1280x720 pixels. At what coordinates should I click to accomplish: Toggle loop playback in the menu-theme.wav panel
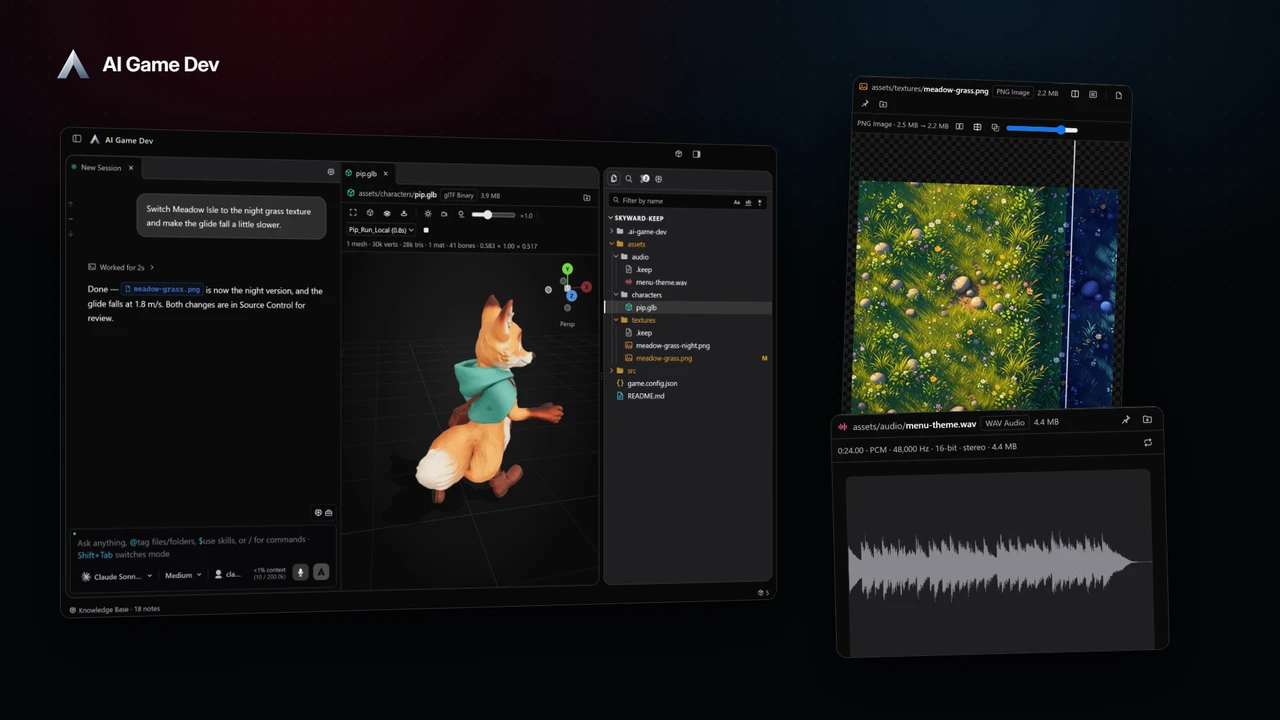click(x=1147, y=442)
